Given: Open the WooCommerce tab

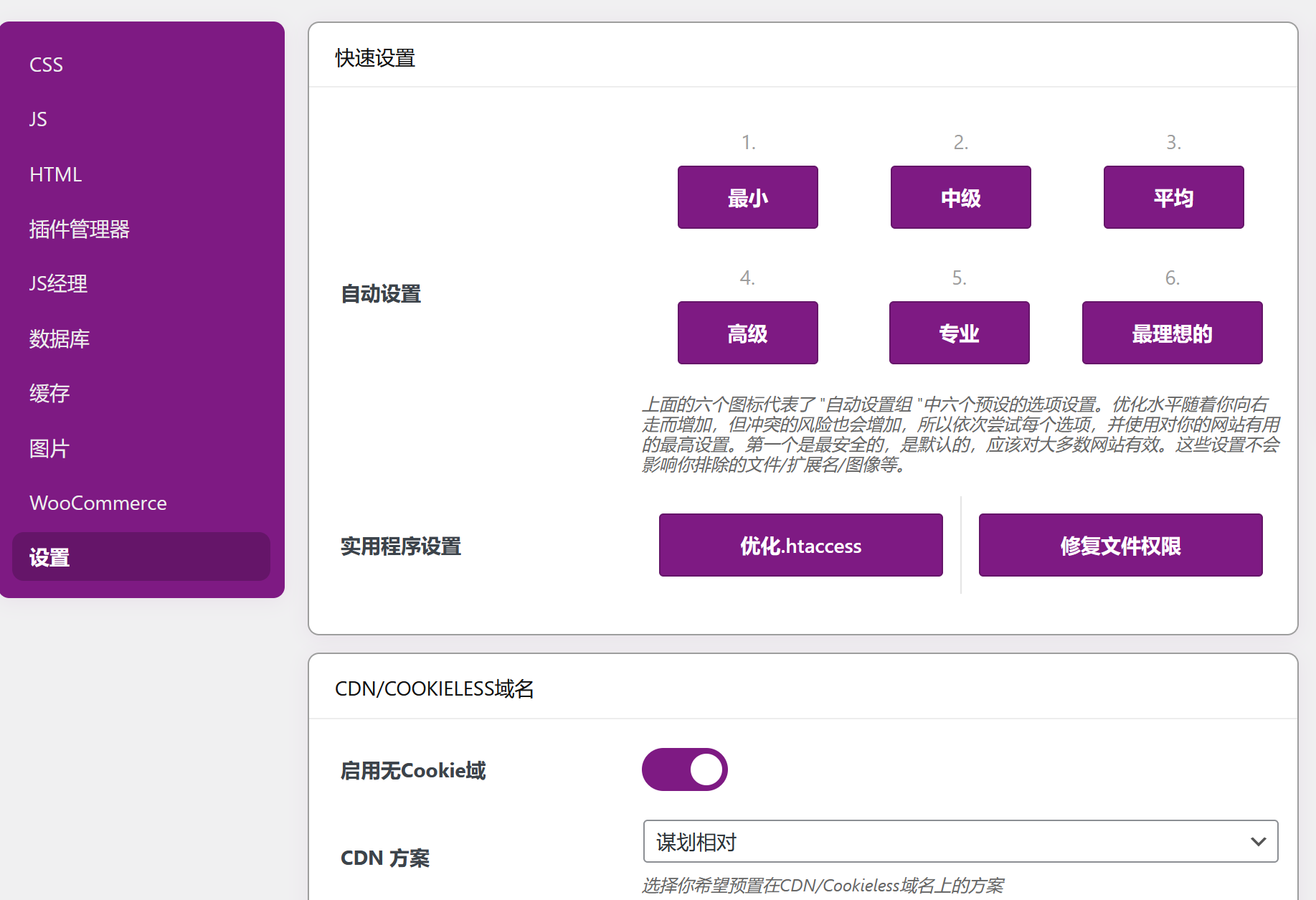Looking at the screenshot, I should click(x=98, y=503).
